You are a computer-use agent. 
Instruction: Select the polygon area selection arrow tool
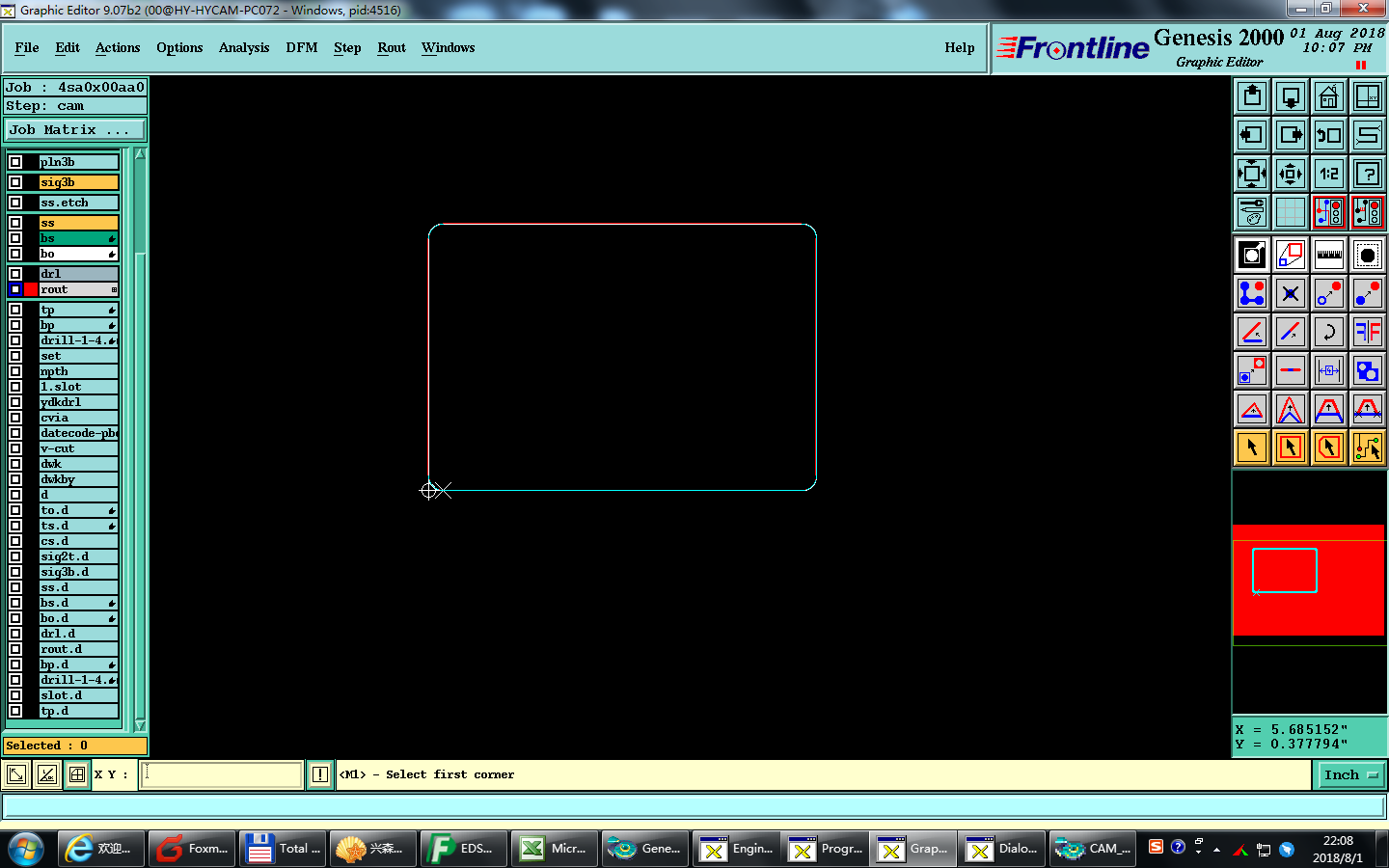(1329, 448)
